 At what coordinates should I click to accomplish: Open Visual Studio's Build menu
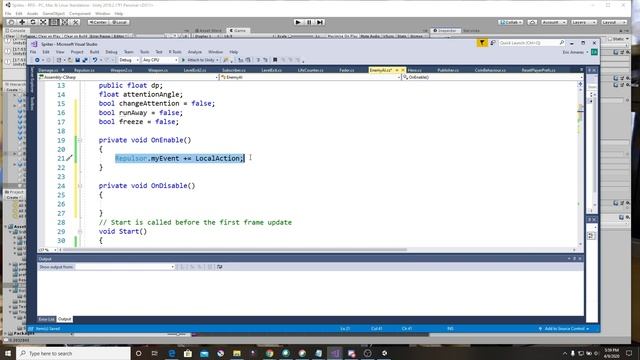click(94, 52)
